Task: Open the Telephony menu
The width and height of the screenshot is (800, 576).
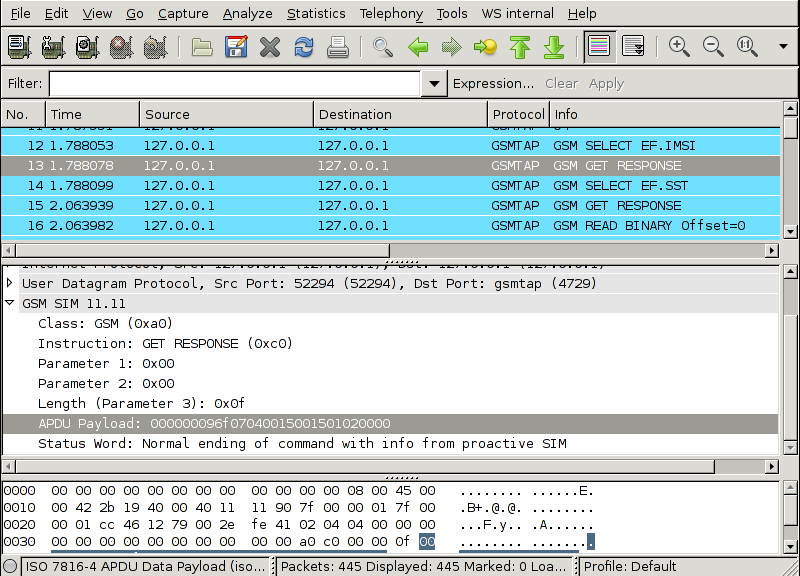Action: pos(391,13)
